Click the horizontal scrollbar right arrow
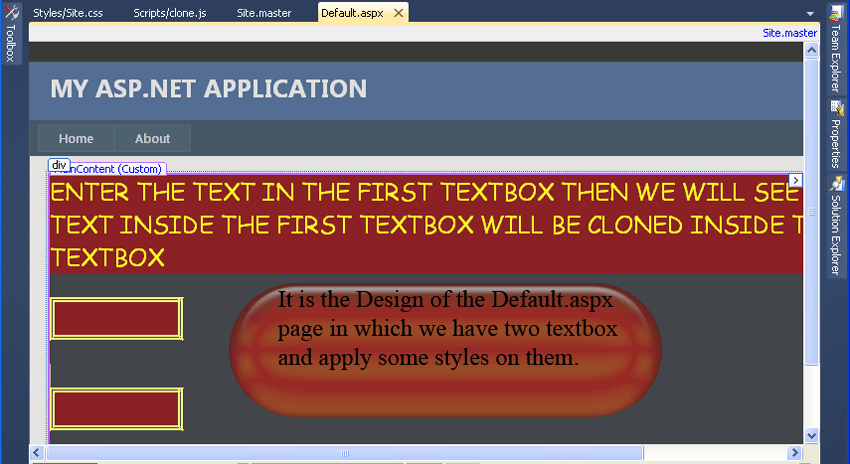Image resolution: width=850 pixels, height=464 pixels. click(794, 453)
